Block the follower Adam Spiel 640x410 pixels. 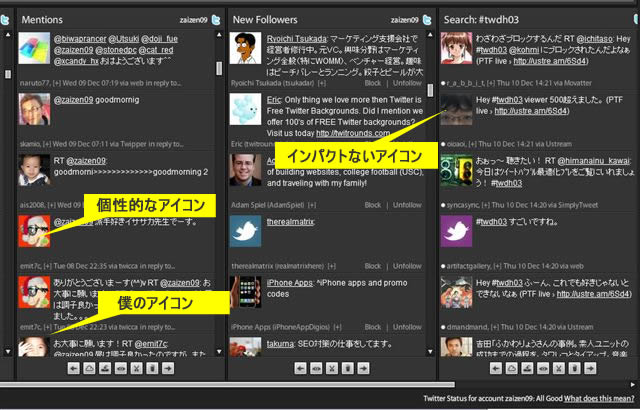coord(373,205)
